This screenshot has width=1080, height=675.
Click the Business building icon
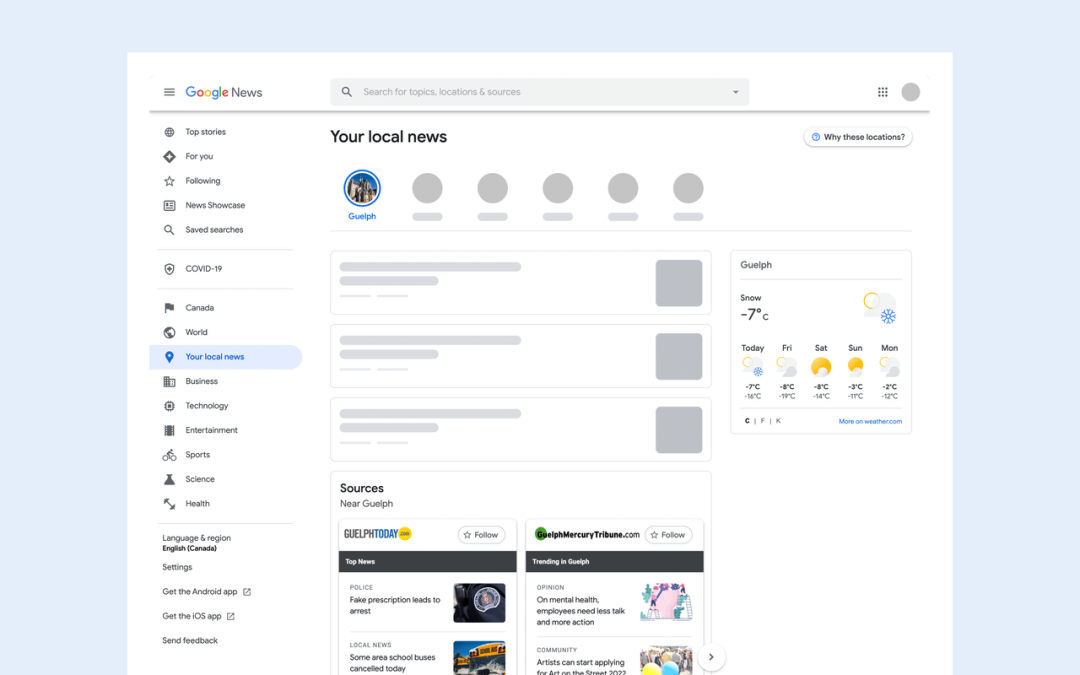(x=169, y=382)
